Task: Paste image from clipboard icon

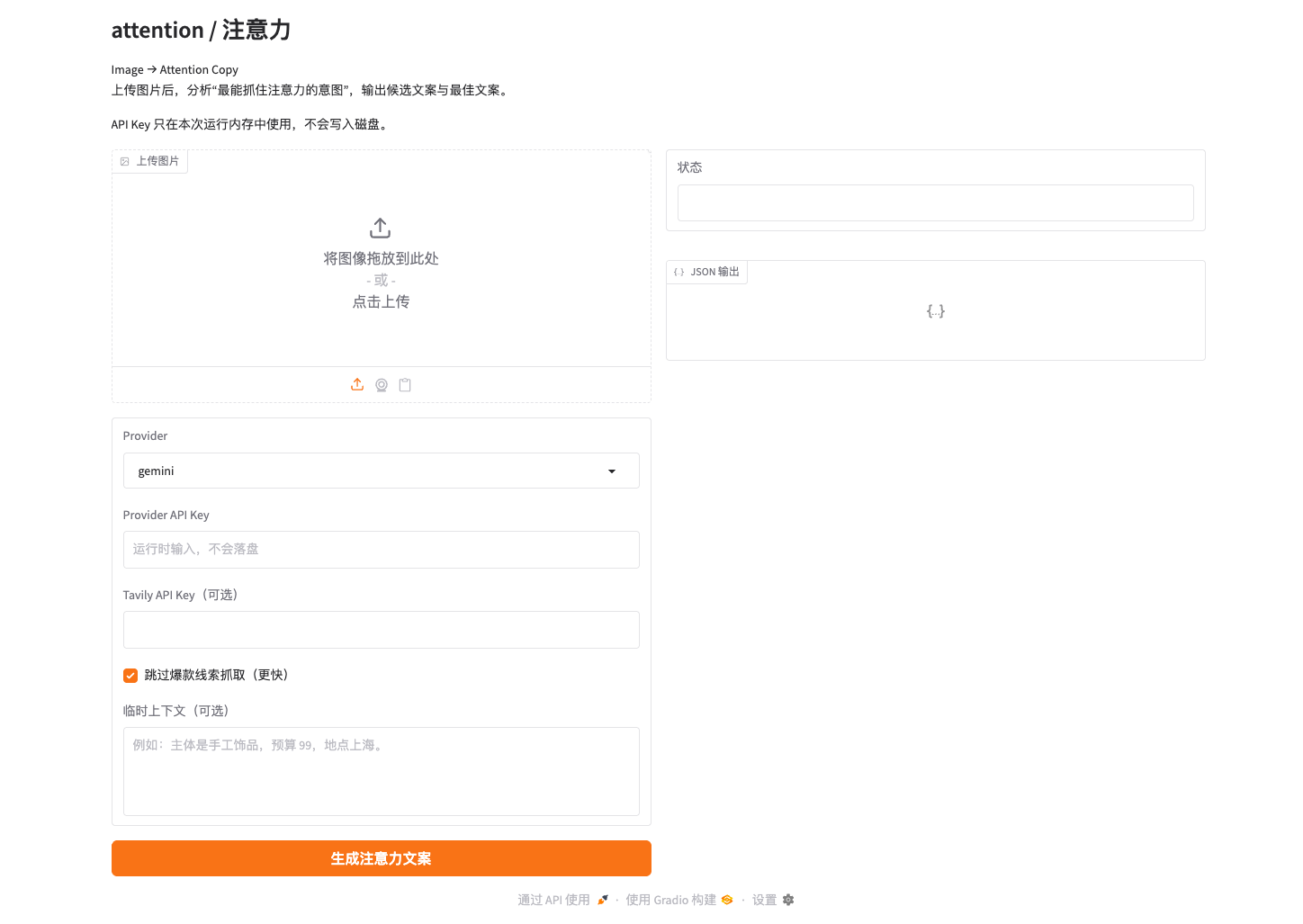Action: pos(405,384)
